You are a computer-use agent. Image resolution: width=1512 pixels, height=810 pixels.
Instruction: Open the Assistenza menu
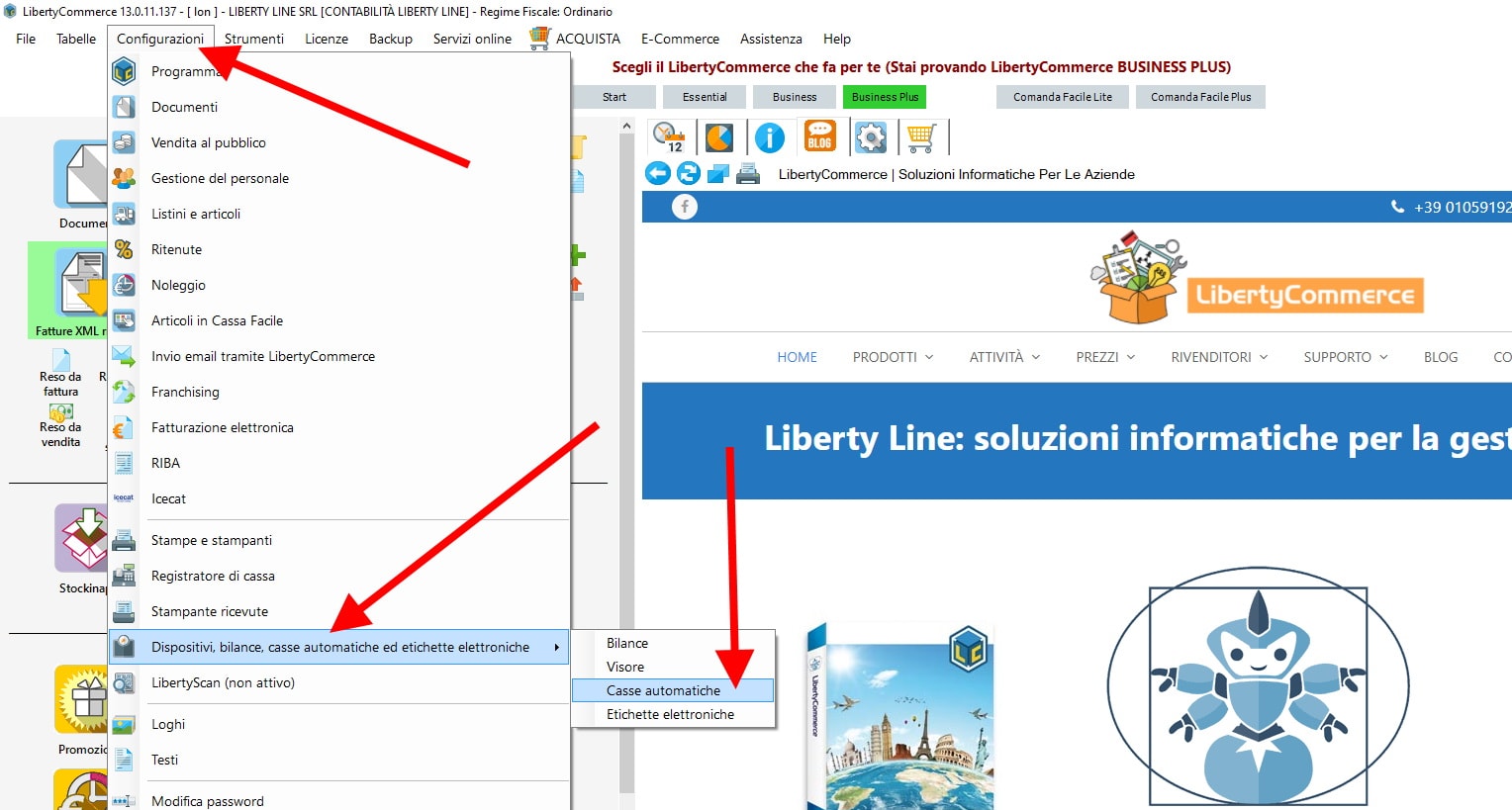point(771,39)
